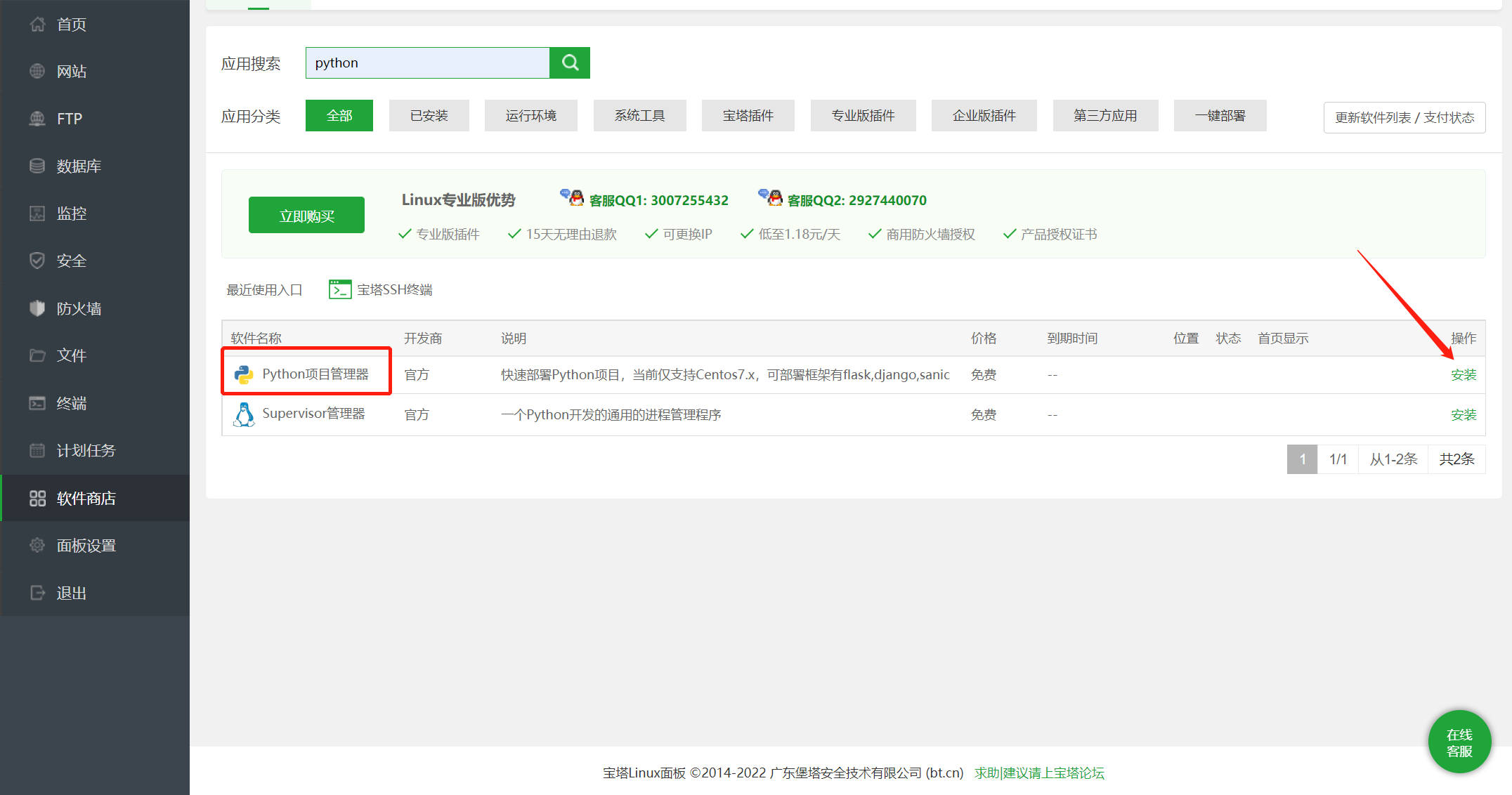The height and width of the screenshot is (795, 1512).
Task: Click the FTP icon in sidebar
Action: tap(37, 119)
